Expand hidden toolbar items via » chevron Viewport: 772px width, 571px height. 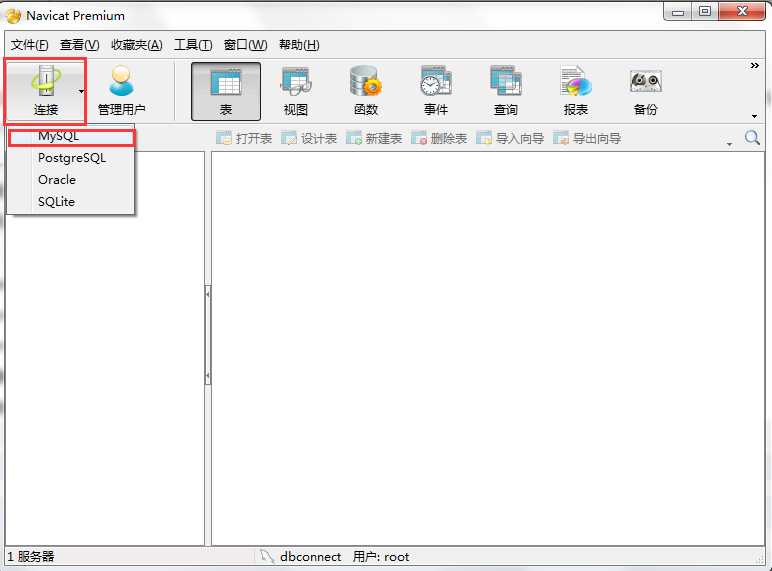point(754,65)
